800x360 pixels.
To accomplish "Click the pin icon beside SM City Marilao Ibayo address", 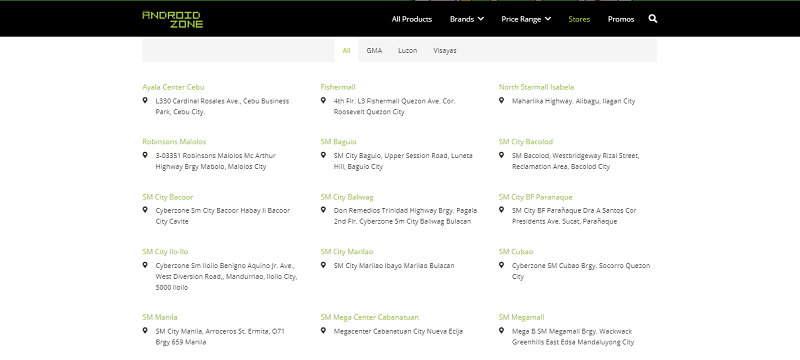I will click(323, 265).
